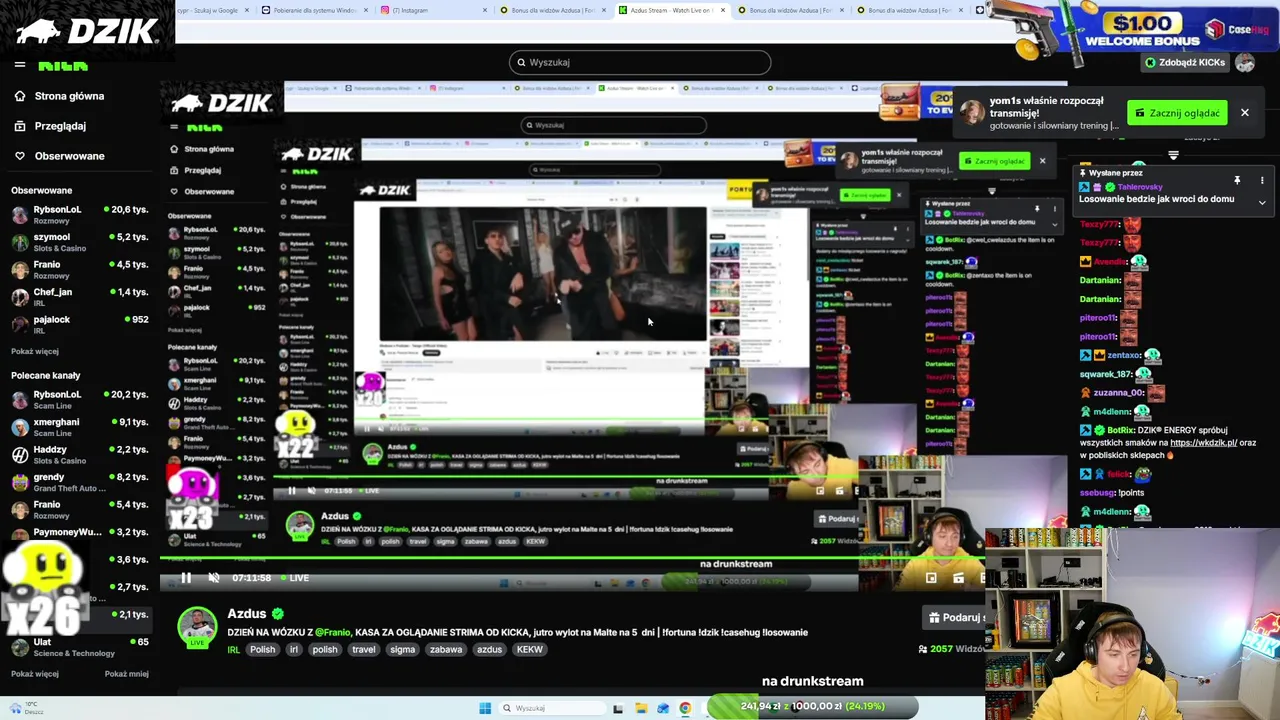Viewport: 1280px width, 720px height.
Task: Open Haddzy in recommended channels
Action: [79, 454]
